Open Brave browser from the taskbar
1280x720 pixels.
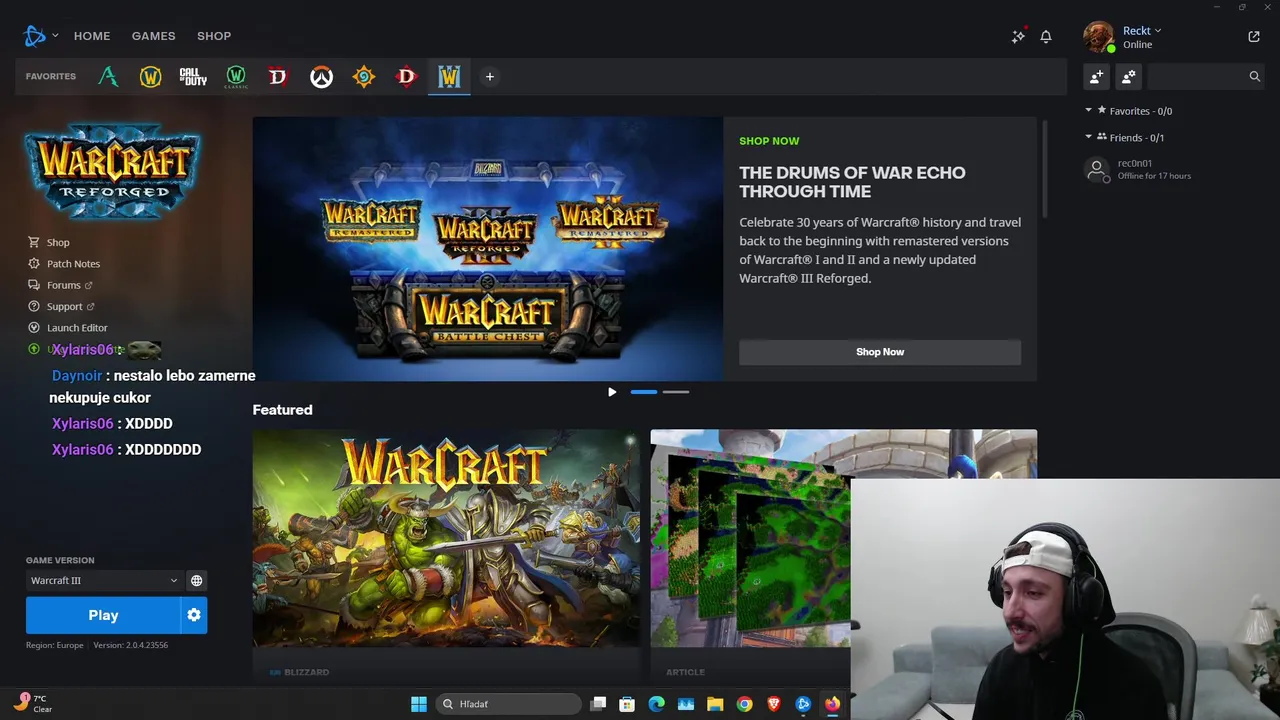point(774,704)
